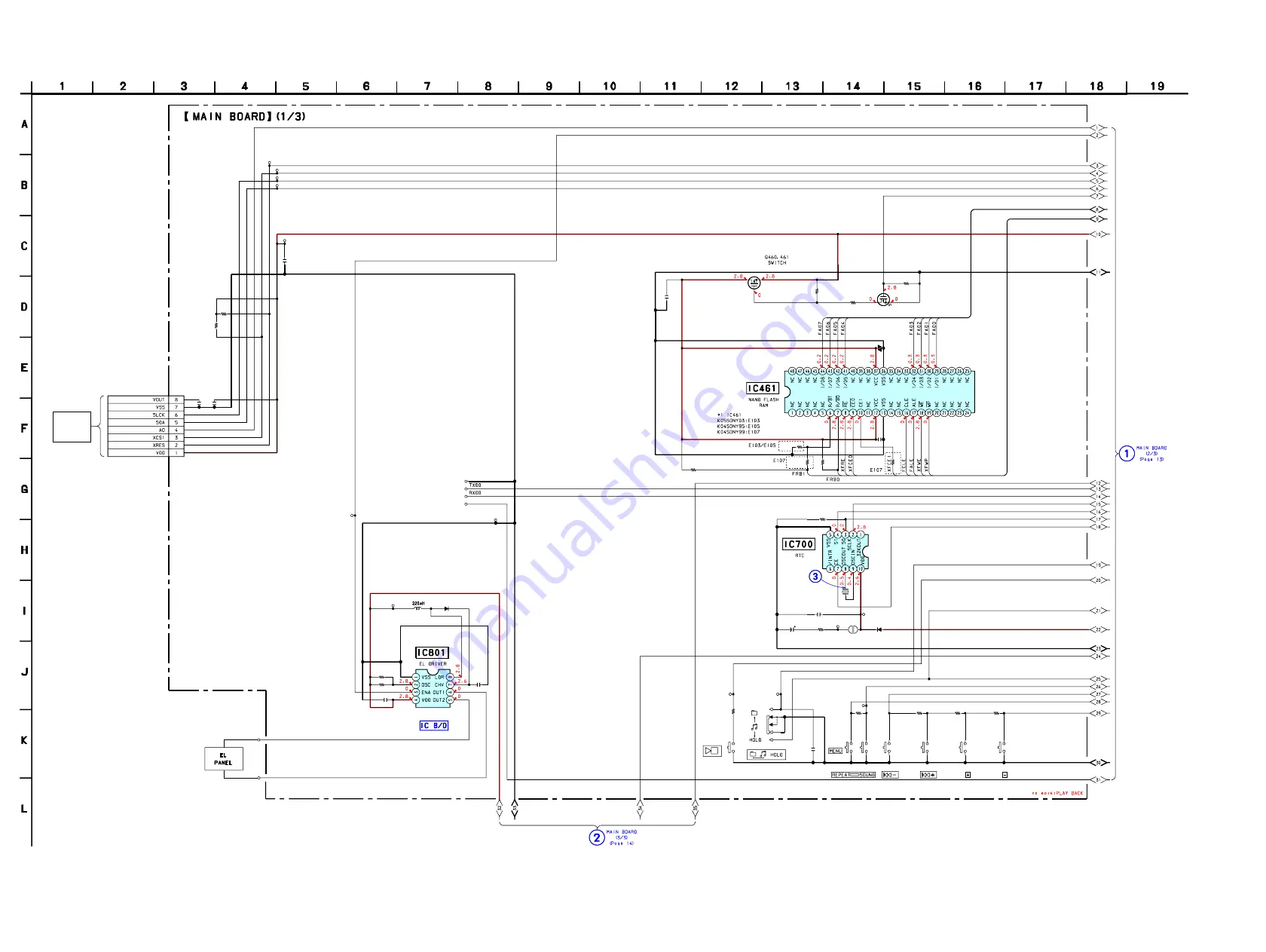The width and height of the screenshot is (1266, 952).
Task: Click the previous track minus icon
Action: (890, 775)
